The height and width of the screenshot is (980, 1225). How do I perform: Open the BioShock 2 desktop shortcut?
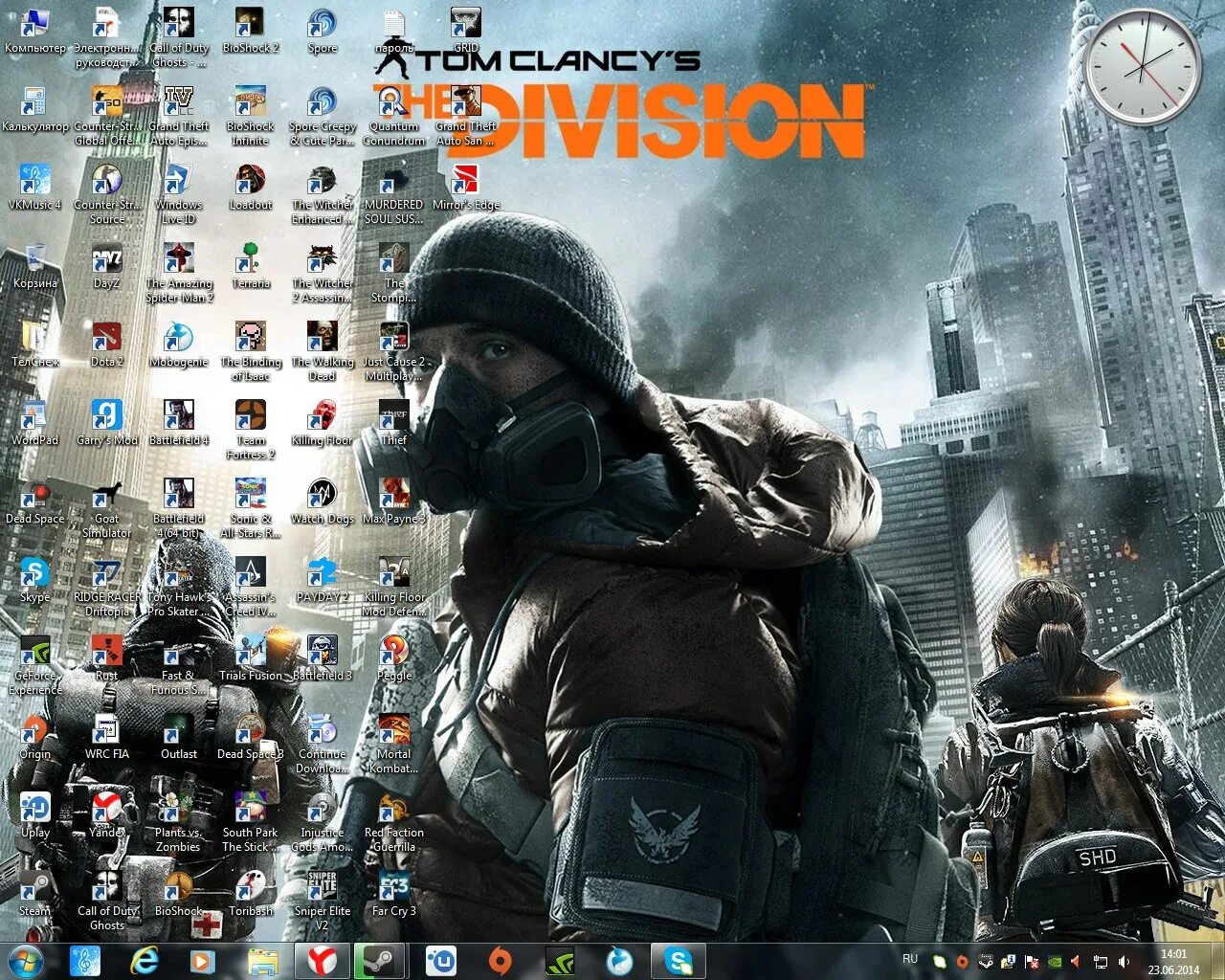click(251, 31)
